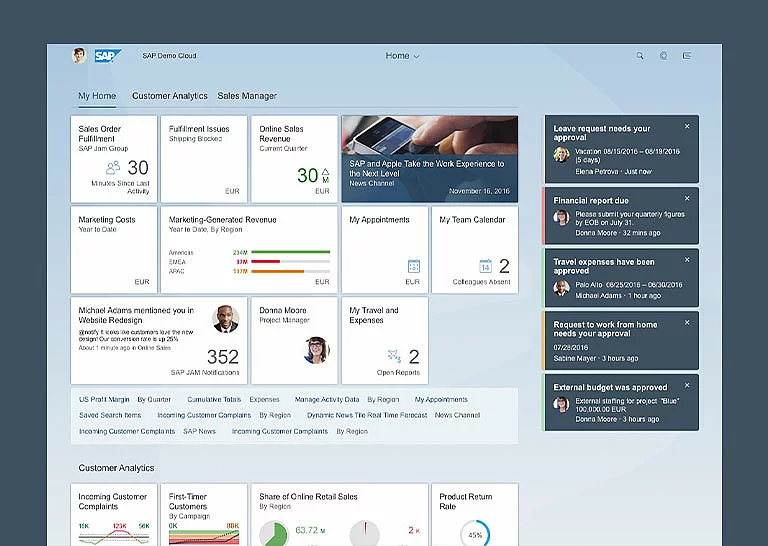
Task: Open Marketing Costs tile
Action: pos(114,250)
